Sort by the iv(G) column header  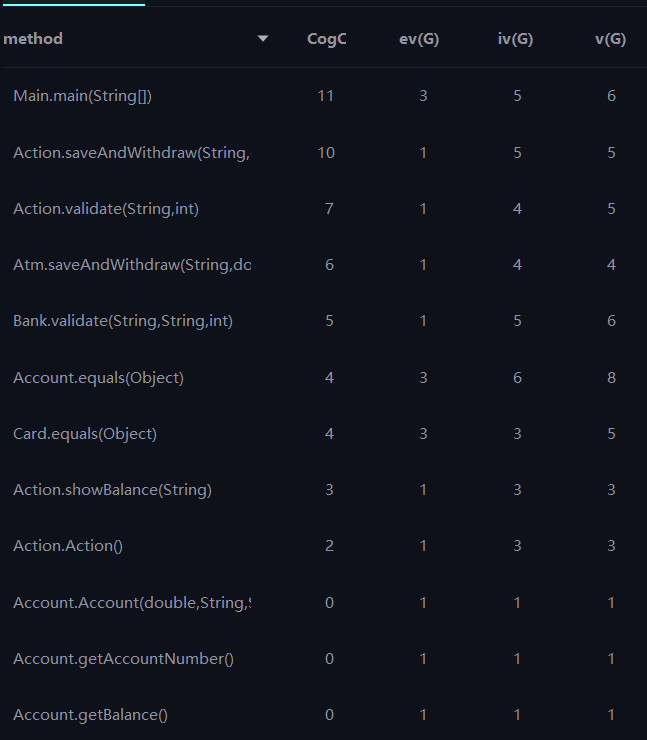(x=514, y=39)
